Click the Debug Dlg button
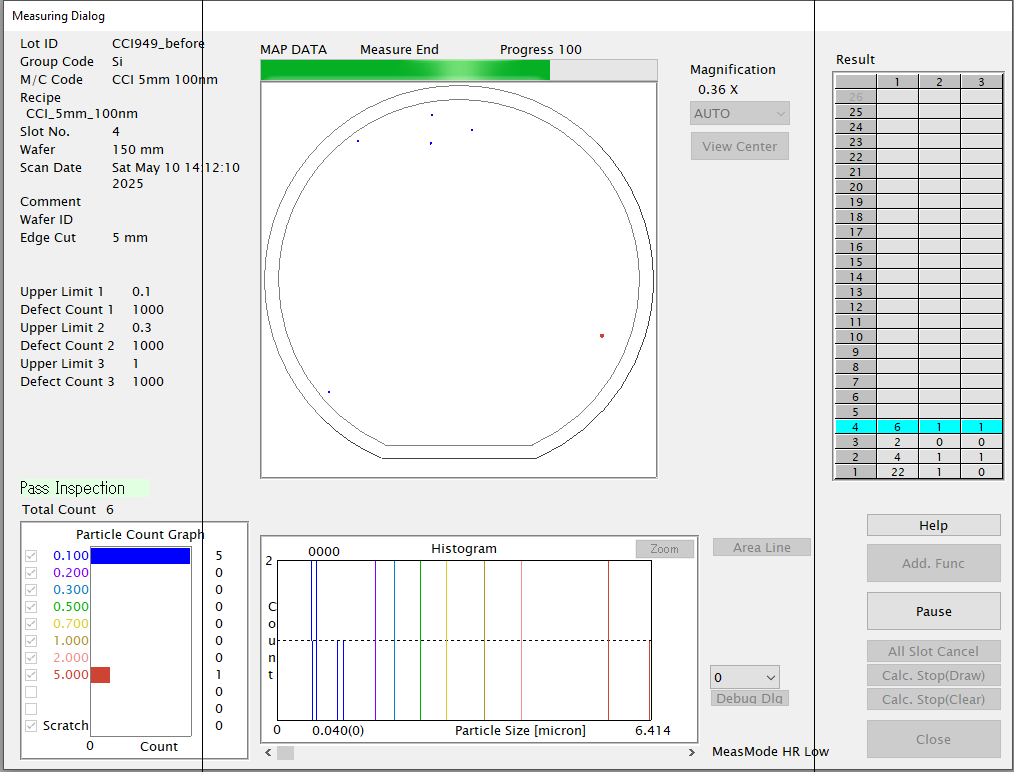1014x772 pixels. coord(750,699)
